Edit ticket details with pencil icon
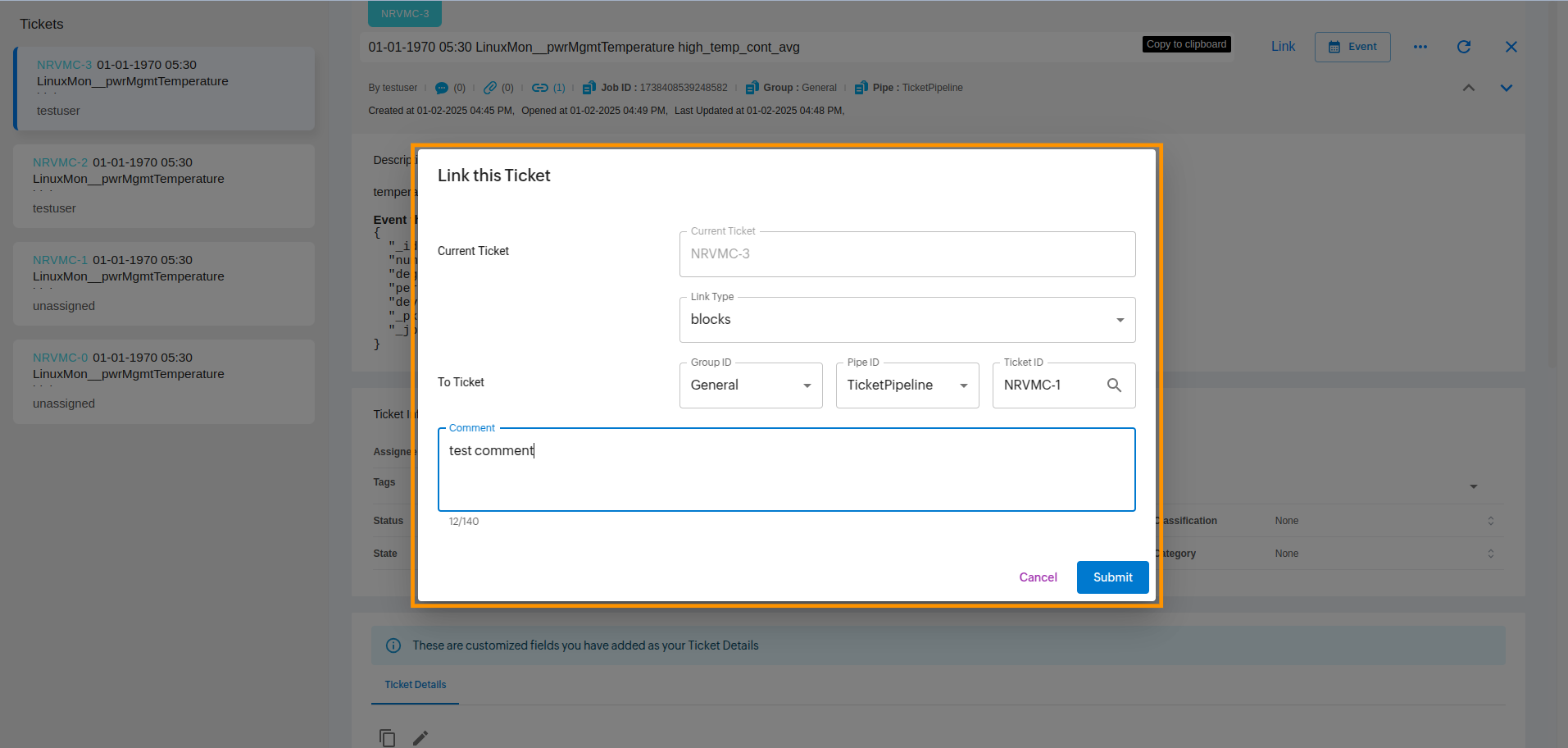 (x=420, y=738)
